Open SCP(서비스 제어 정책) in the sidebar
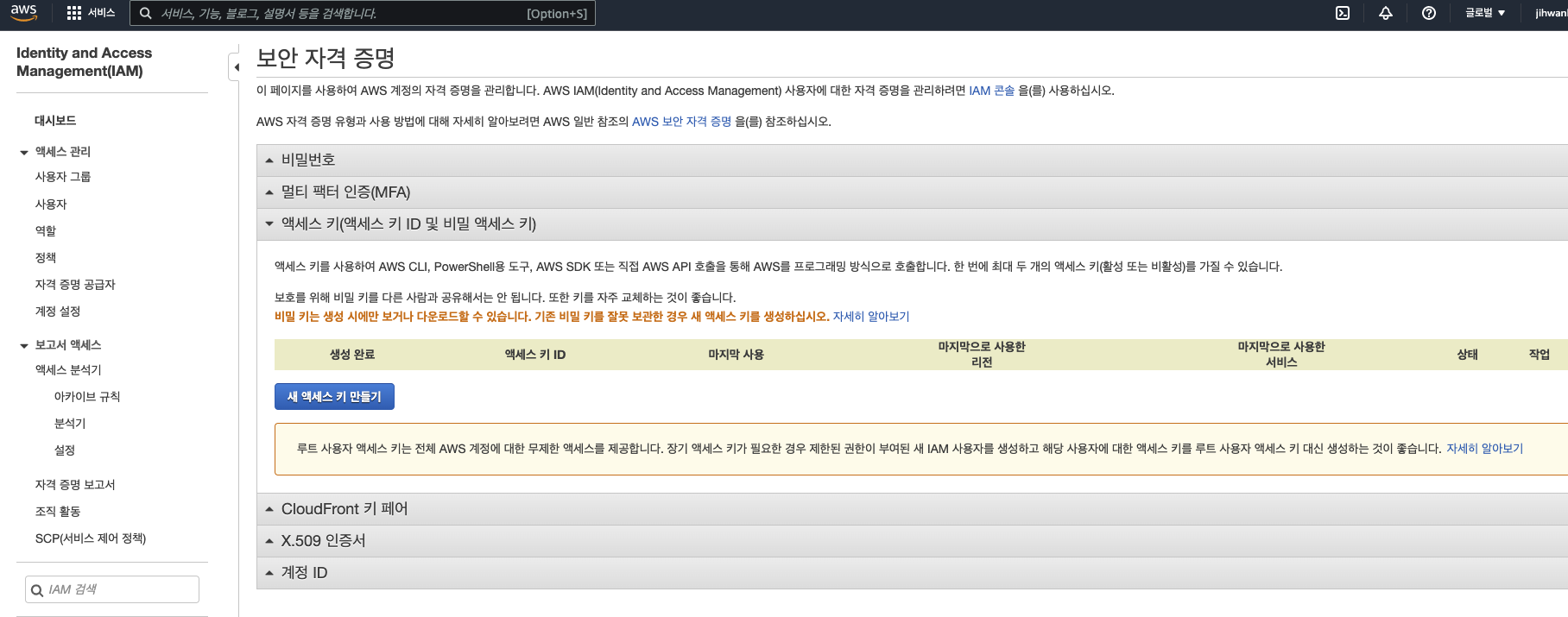The width and height of the screenshot is (1568, 617). pos(91,538)
